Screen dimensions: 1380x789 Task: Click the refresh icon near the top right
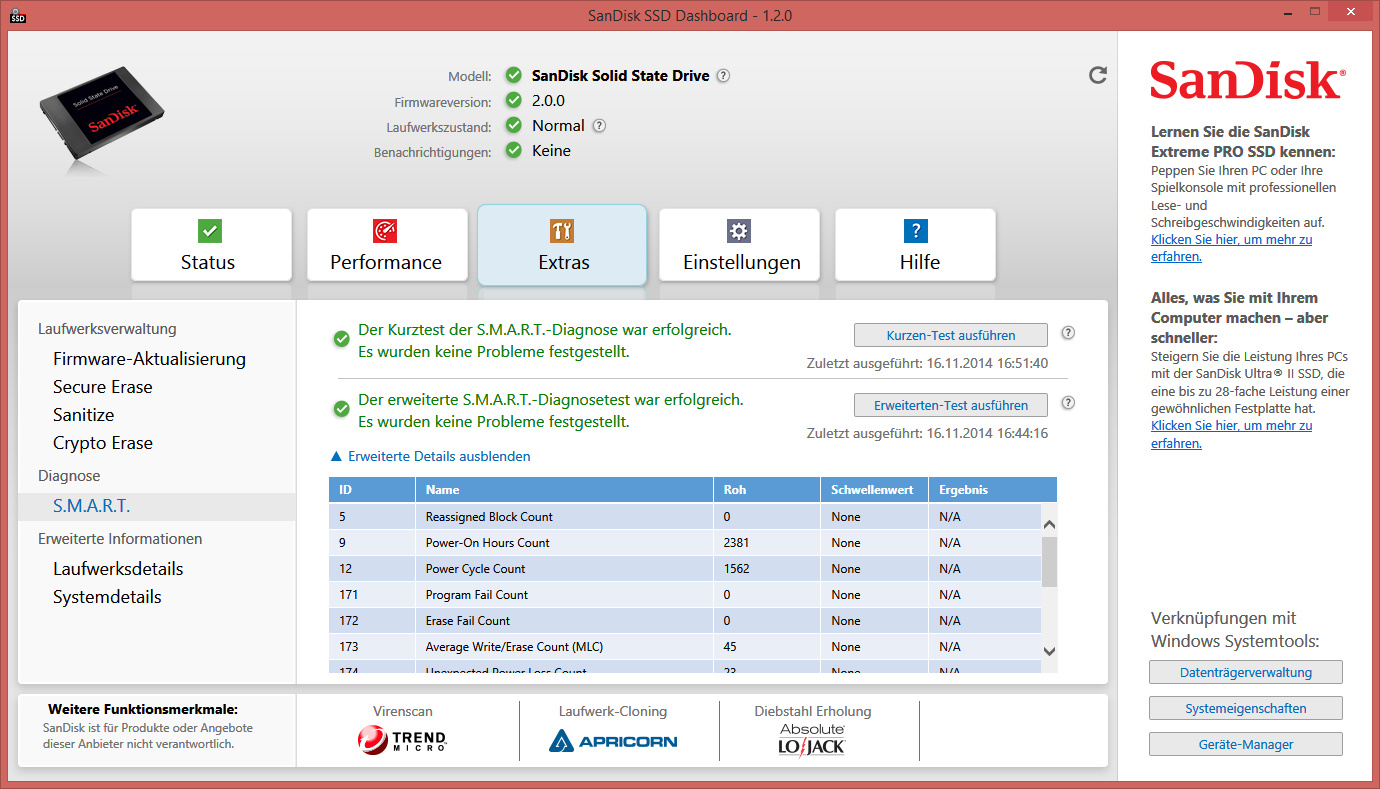[x=1098, y=75]
